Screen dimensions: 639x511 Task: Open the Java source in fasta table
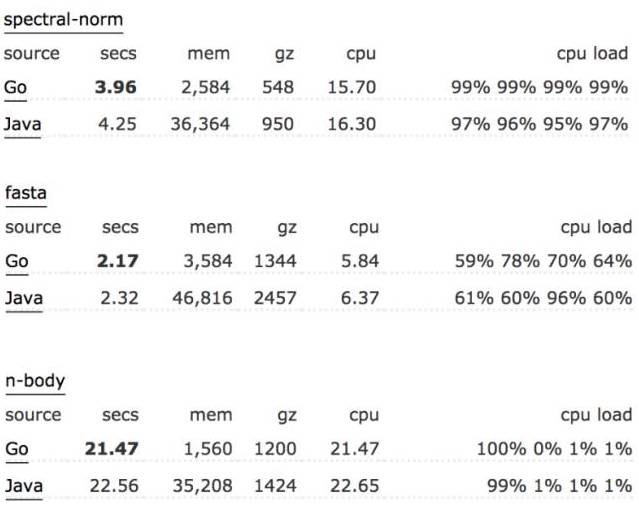click(x=22, y=298)
